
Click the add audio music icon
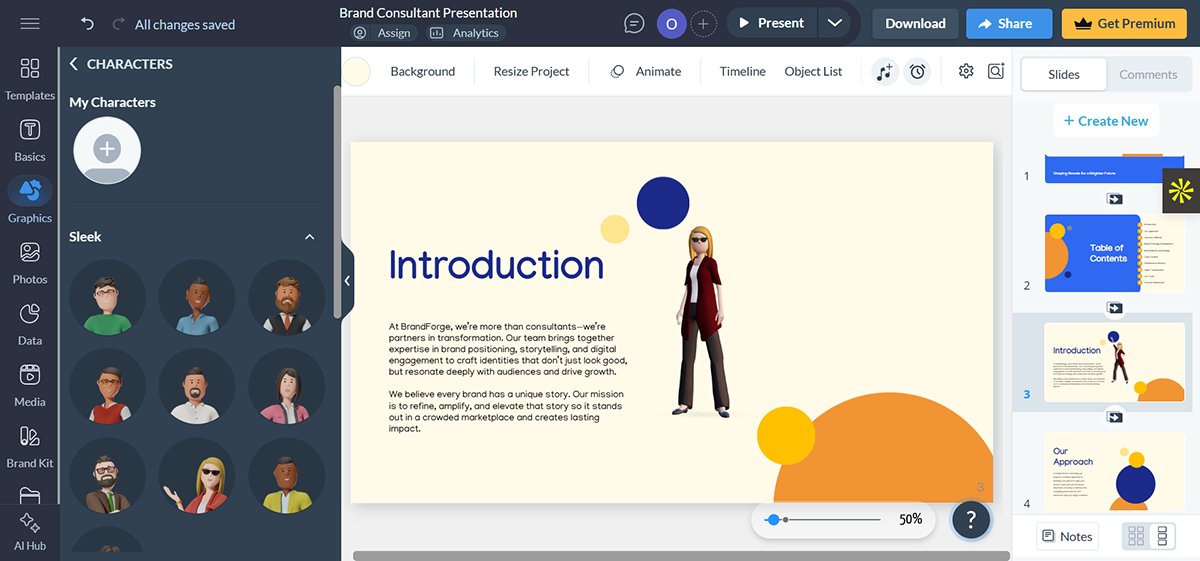pos(884,71)
